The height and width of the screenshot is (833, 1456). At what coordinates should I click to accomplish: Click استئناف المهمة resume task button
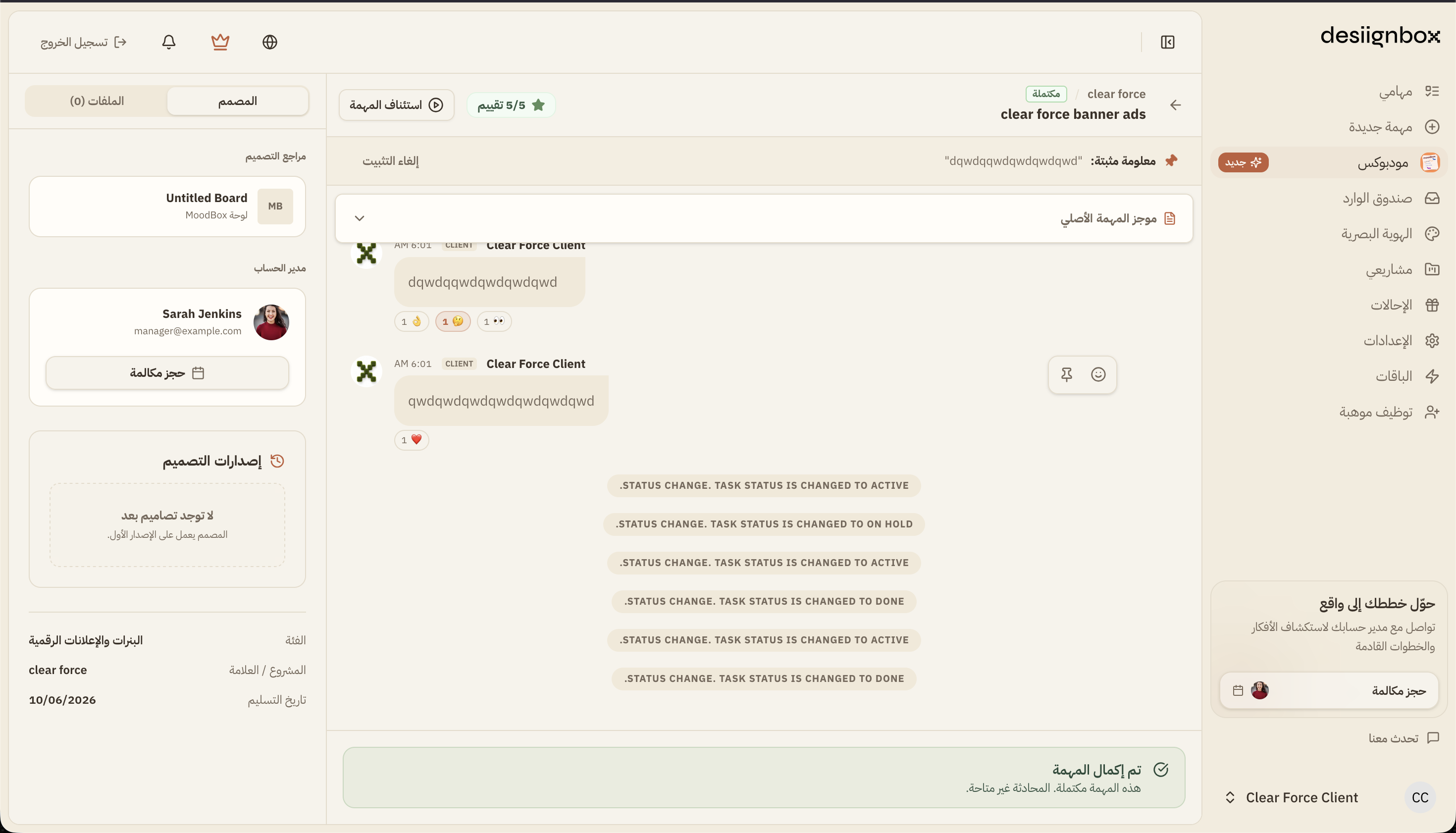[397, 104]
